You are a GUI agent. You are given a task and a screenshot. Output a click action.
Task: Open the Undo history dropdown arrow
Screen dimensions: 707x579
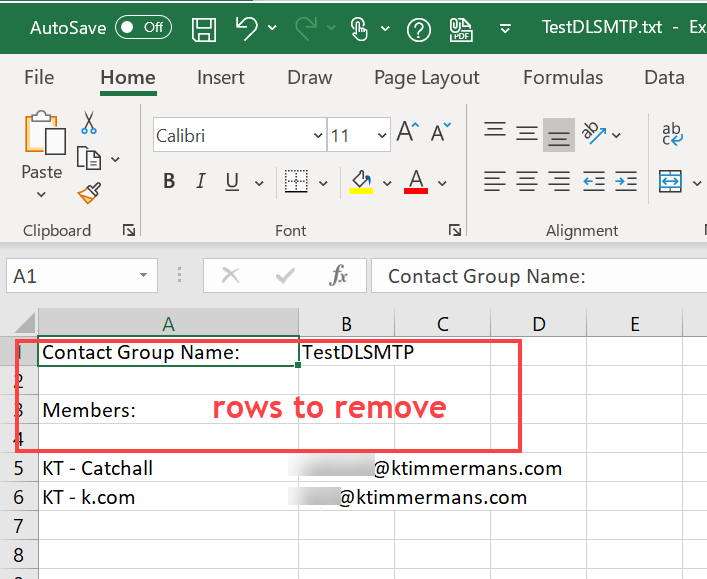point(272,28)
